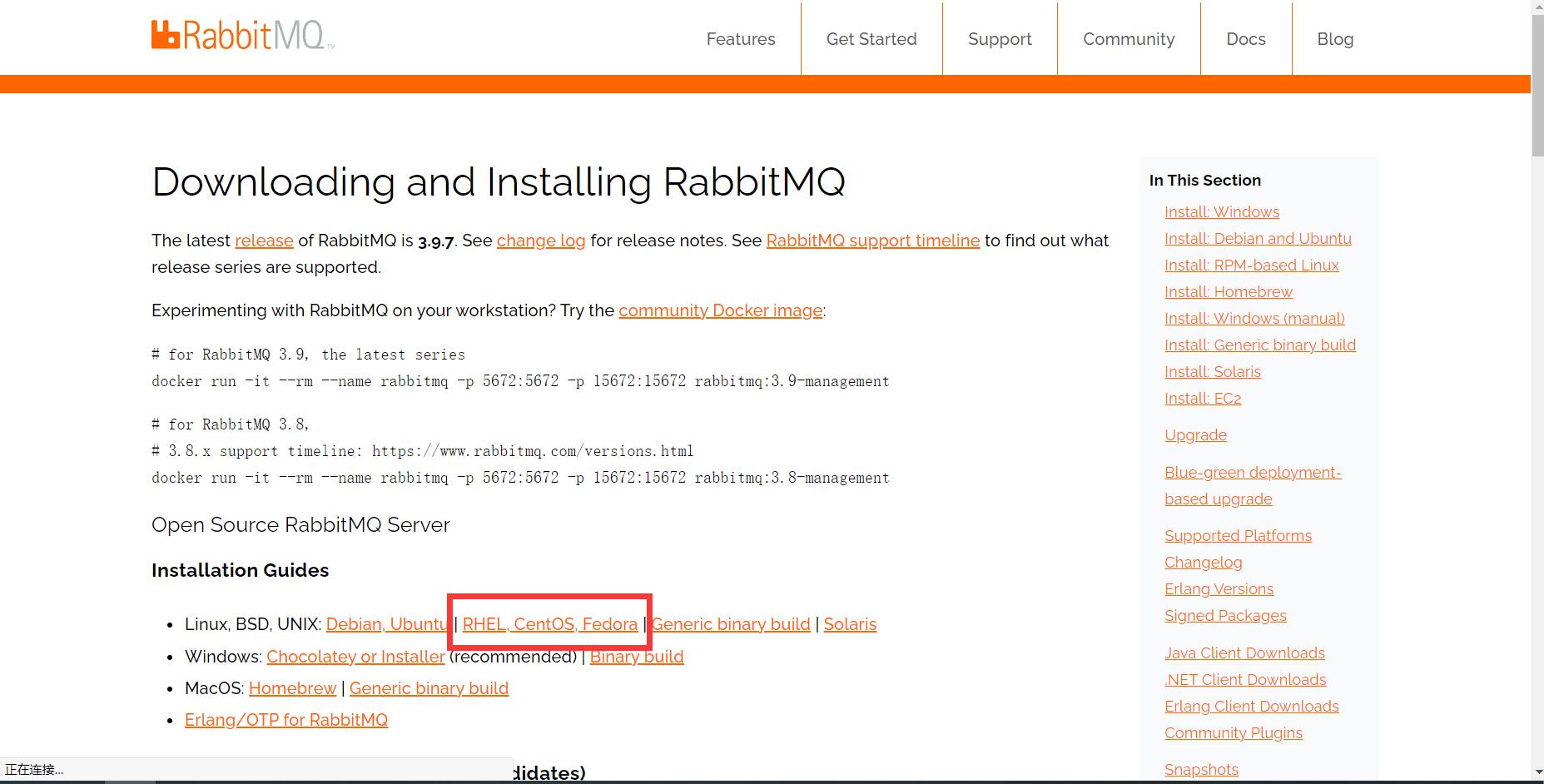
Task: Open the Blog menu item
Action: [1335, 39]
